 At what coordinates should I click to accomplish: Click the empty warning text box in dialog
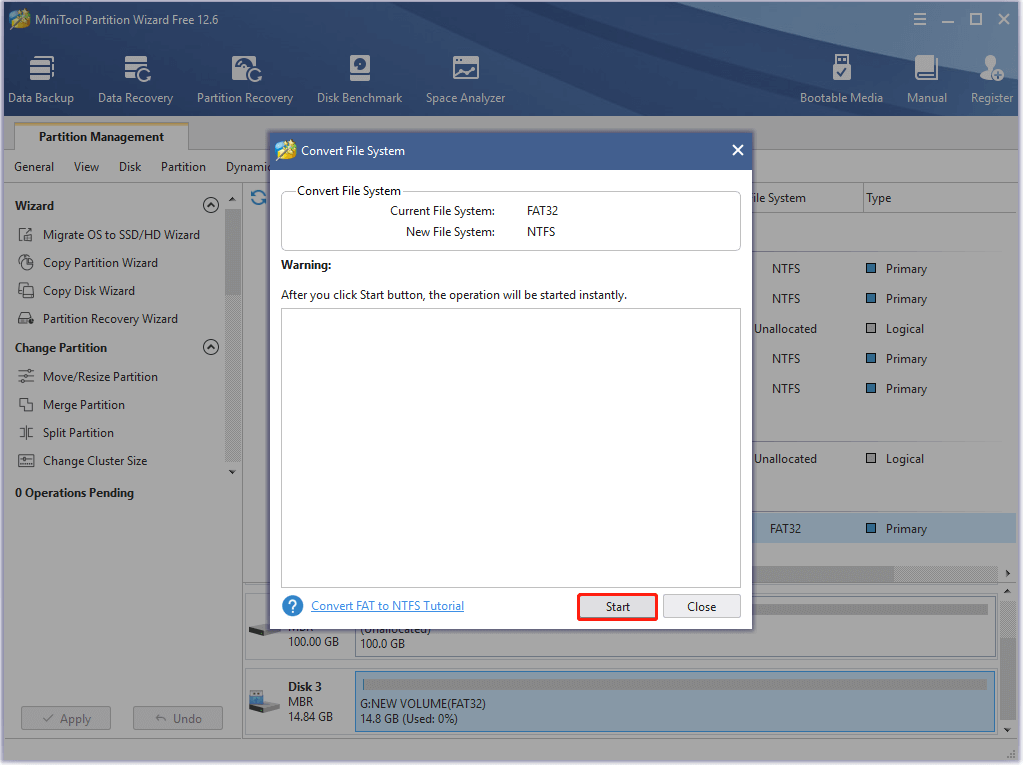(512, 449)
